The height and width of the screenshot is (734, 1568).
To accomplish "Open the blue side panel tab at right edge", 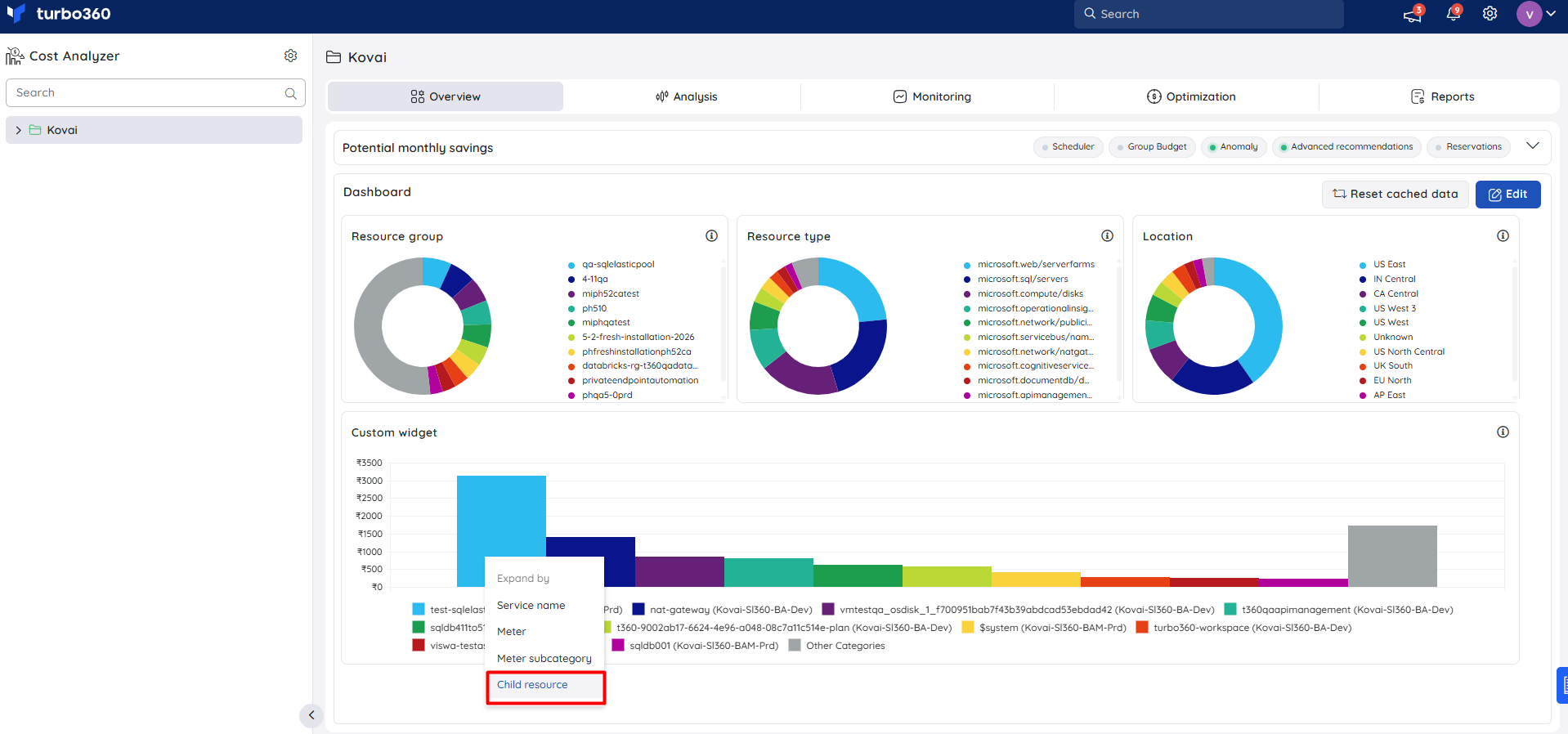I will click(x=1562, y=685).
